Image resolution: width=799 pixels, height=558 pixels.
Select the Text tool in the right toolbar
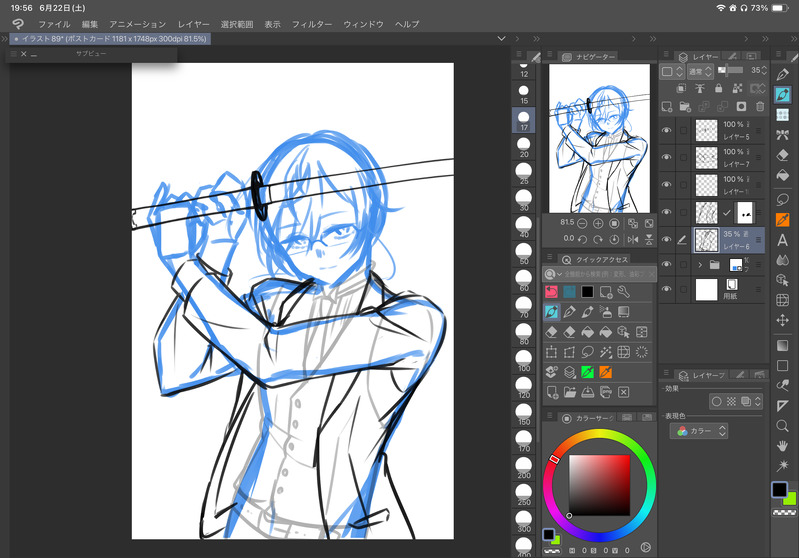[x=783, y=240]
